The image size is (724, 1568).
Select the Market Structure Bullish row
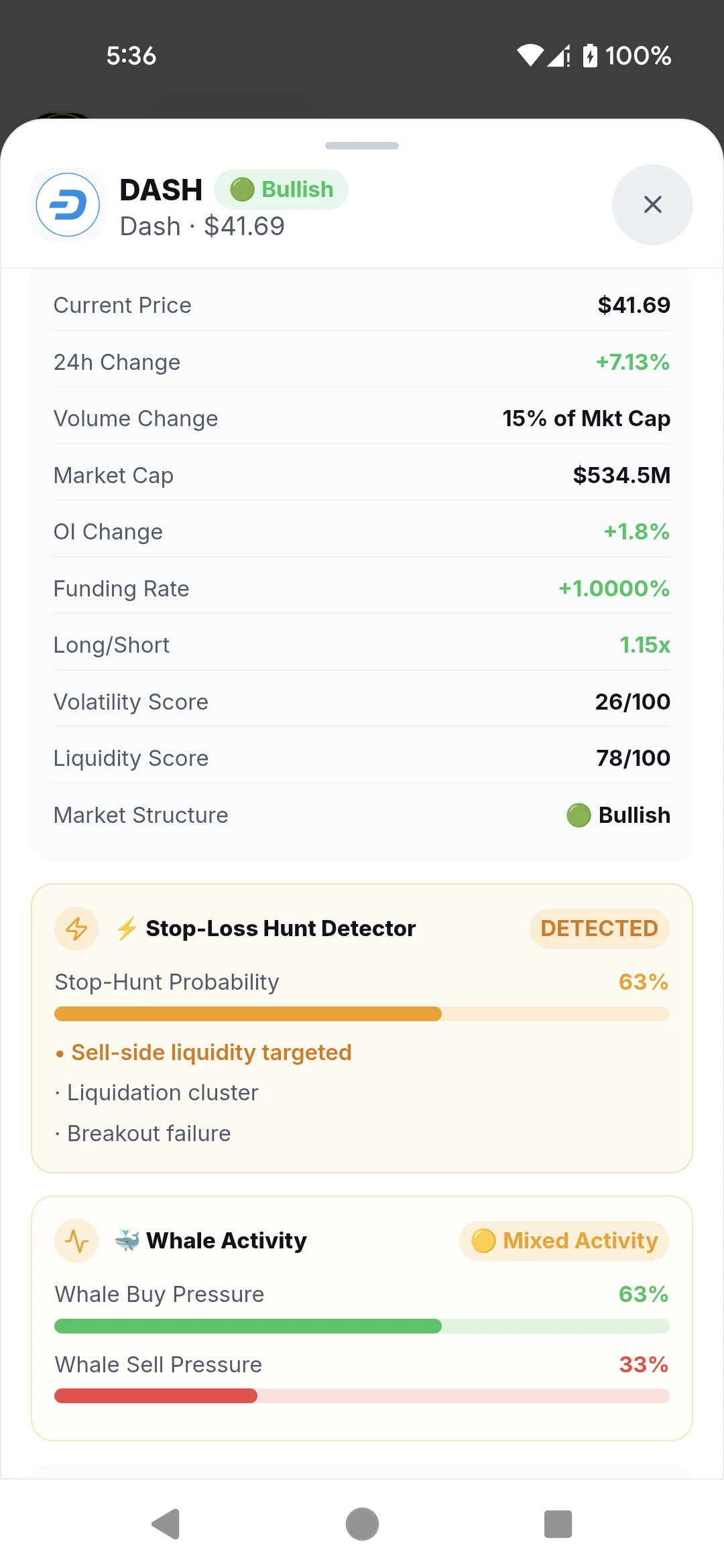click(362, 815)
